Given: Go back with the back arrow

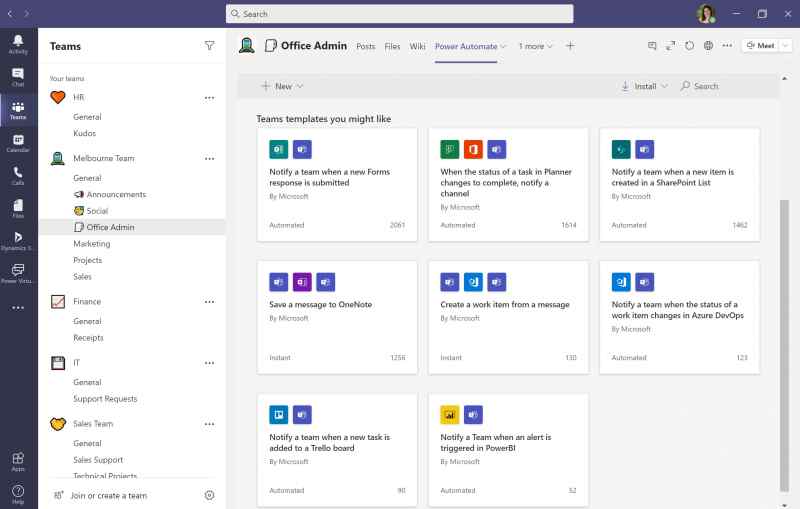Looking at the screenshot, I should [x=9, y=14].
